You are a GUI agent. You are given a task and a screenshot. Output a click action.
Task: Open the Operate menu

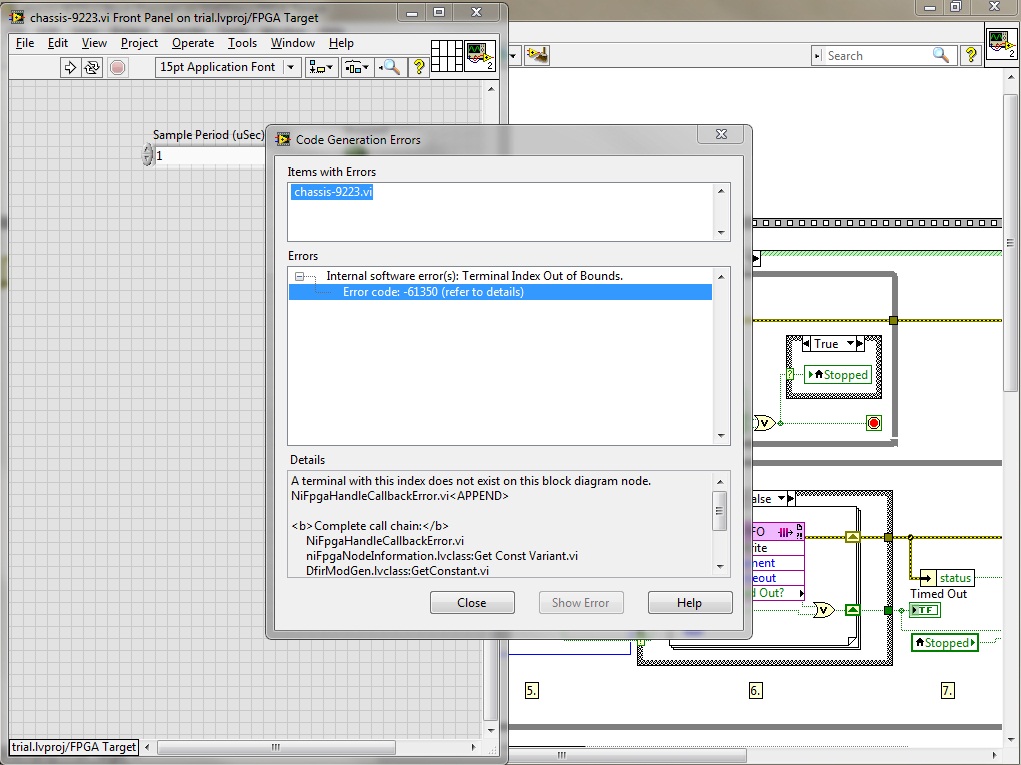193,43
